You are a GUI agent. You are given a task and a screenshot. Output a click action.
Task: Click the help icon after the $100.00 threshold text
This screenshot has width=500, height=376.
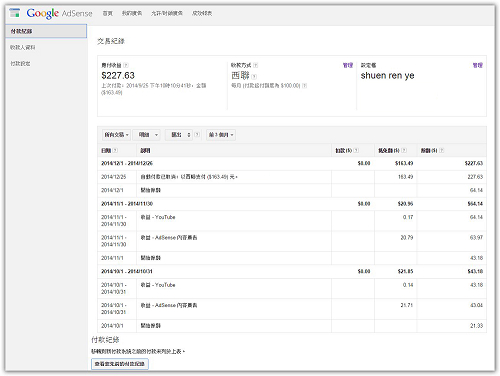click(304, 86)
